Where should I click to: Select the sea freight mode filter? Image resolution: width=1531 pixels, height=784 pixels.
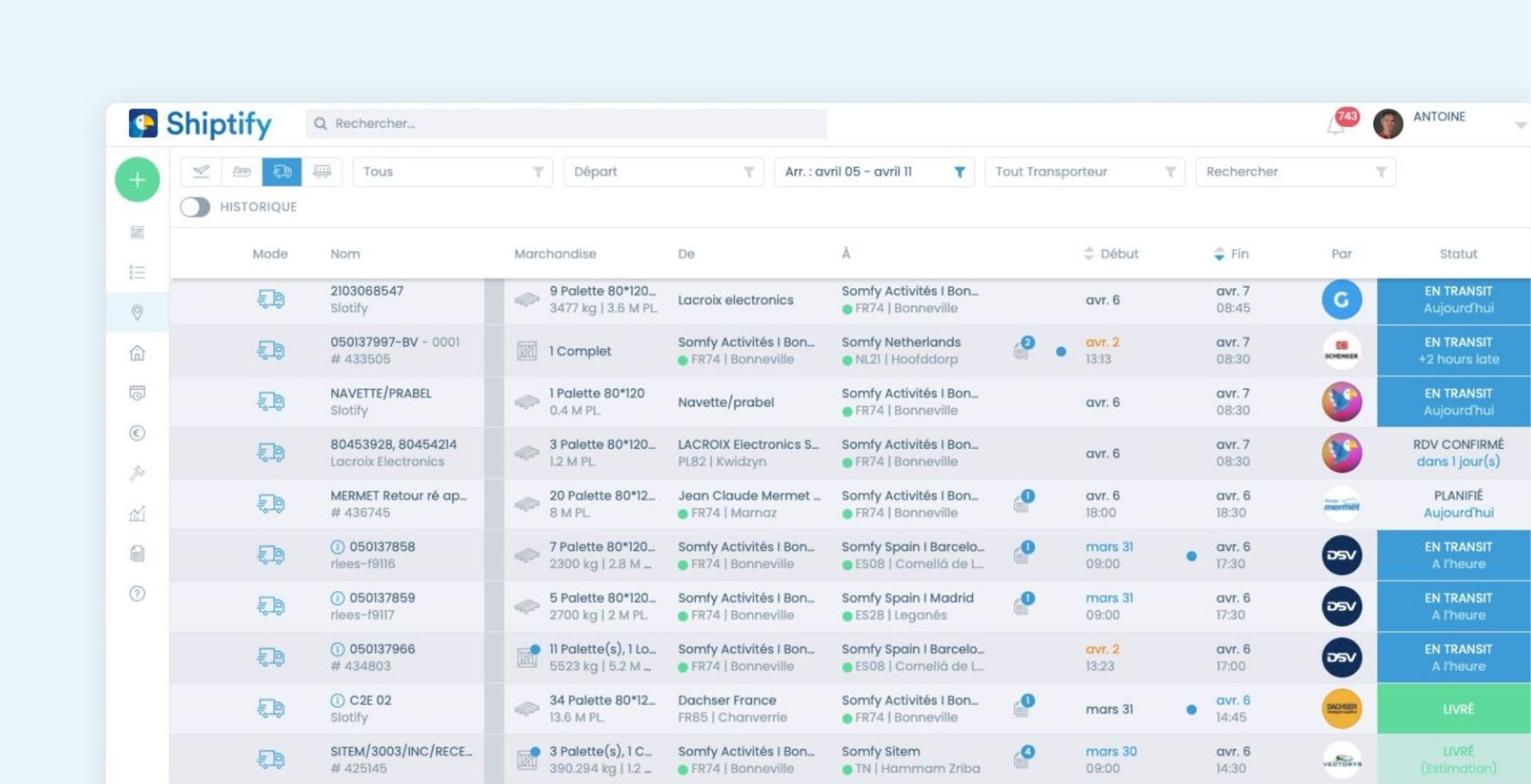241,171
